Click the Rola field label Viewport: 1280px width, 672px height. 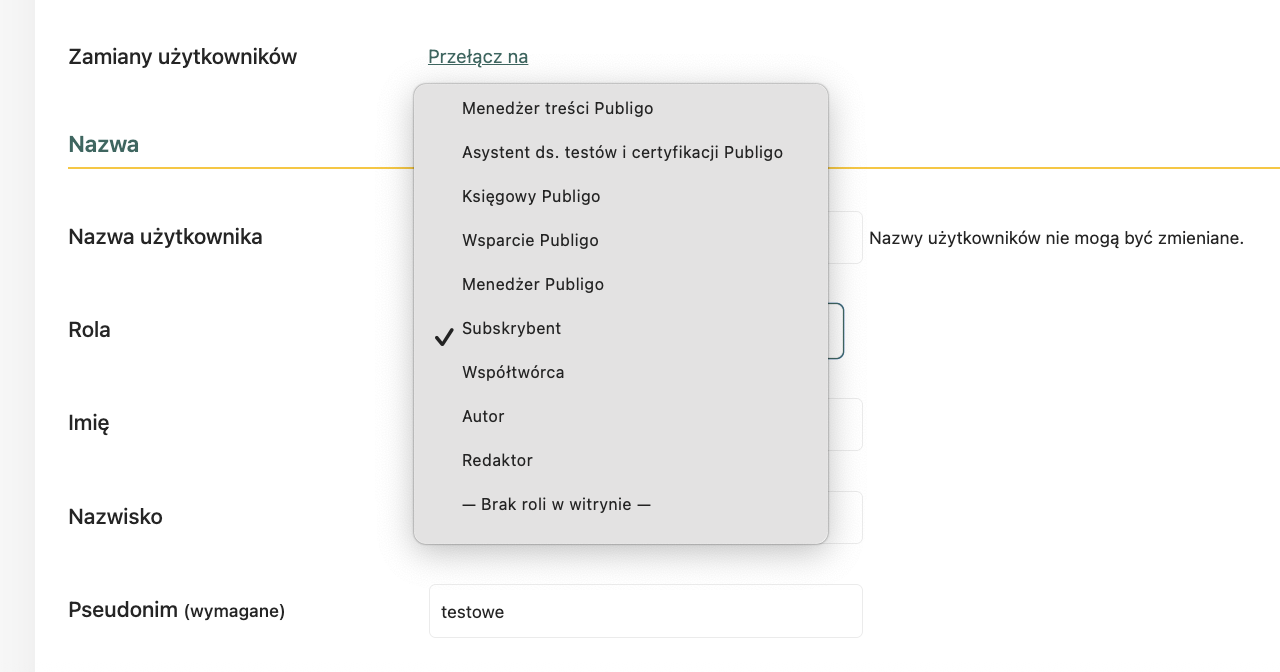89,330
